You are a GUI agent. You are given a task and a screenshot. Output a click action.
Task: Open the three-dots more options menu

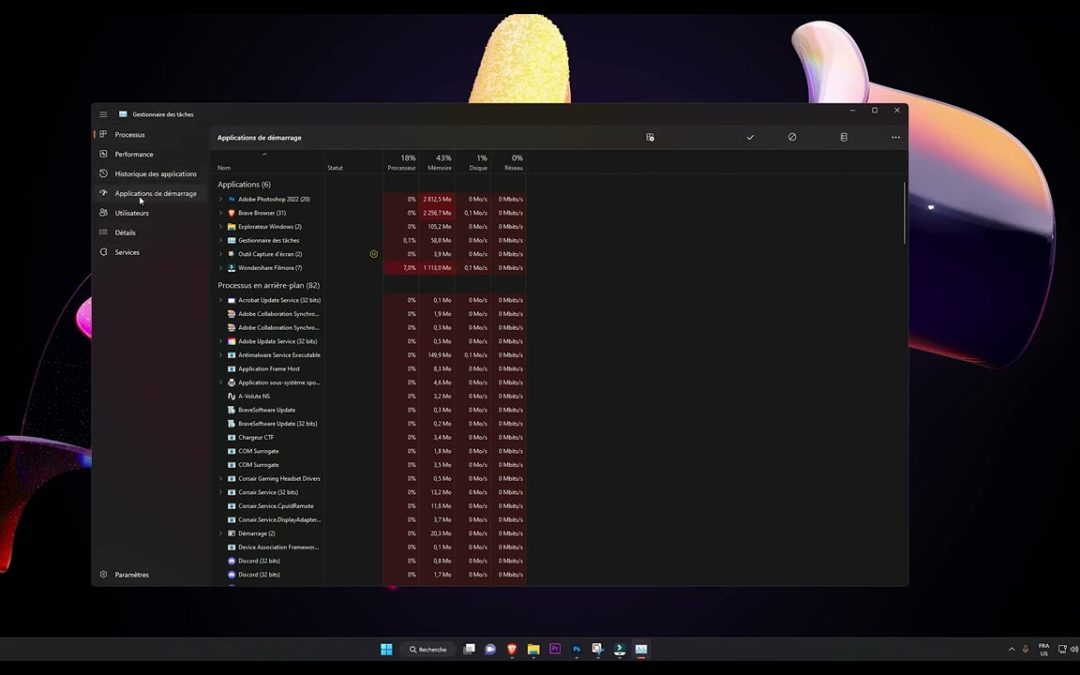tap(895, 137)
